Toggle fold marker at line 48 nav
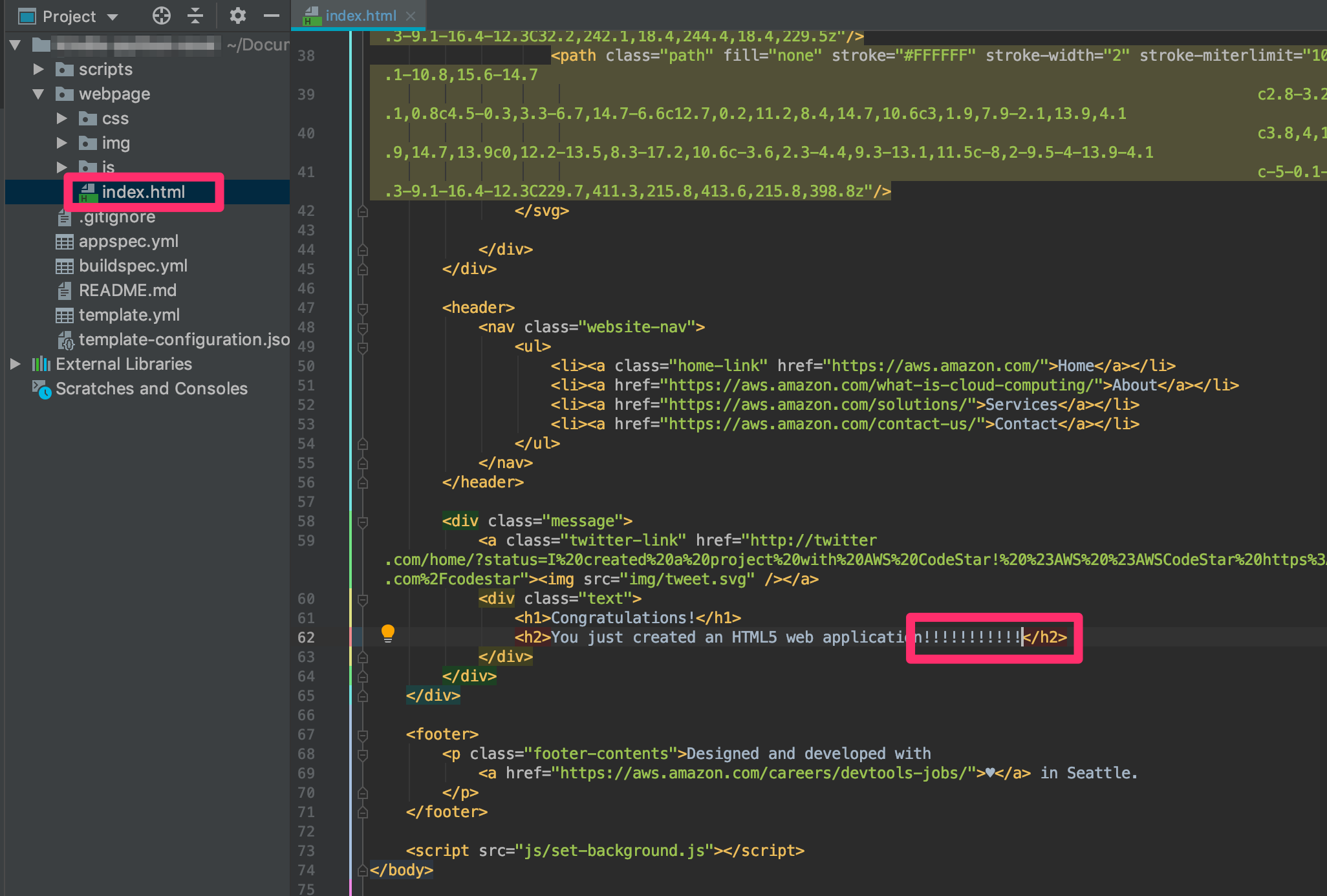 [x=363, y=328]
